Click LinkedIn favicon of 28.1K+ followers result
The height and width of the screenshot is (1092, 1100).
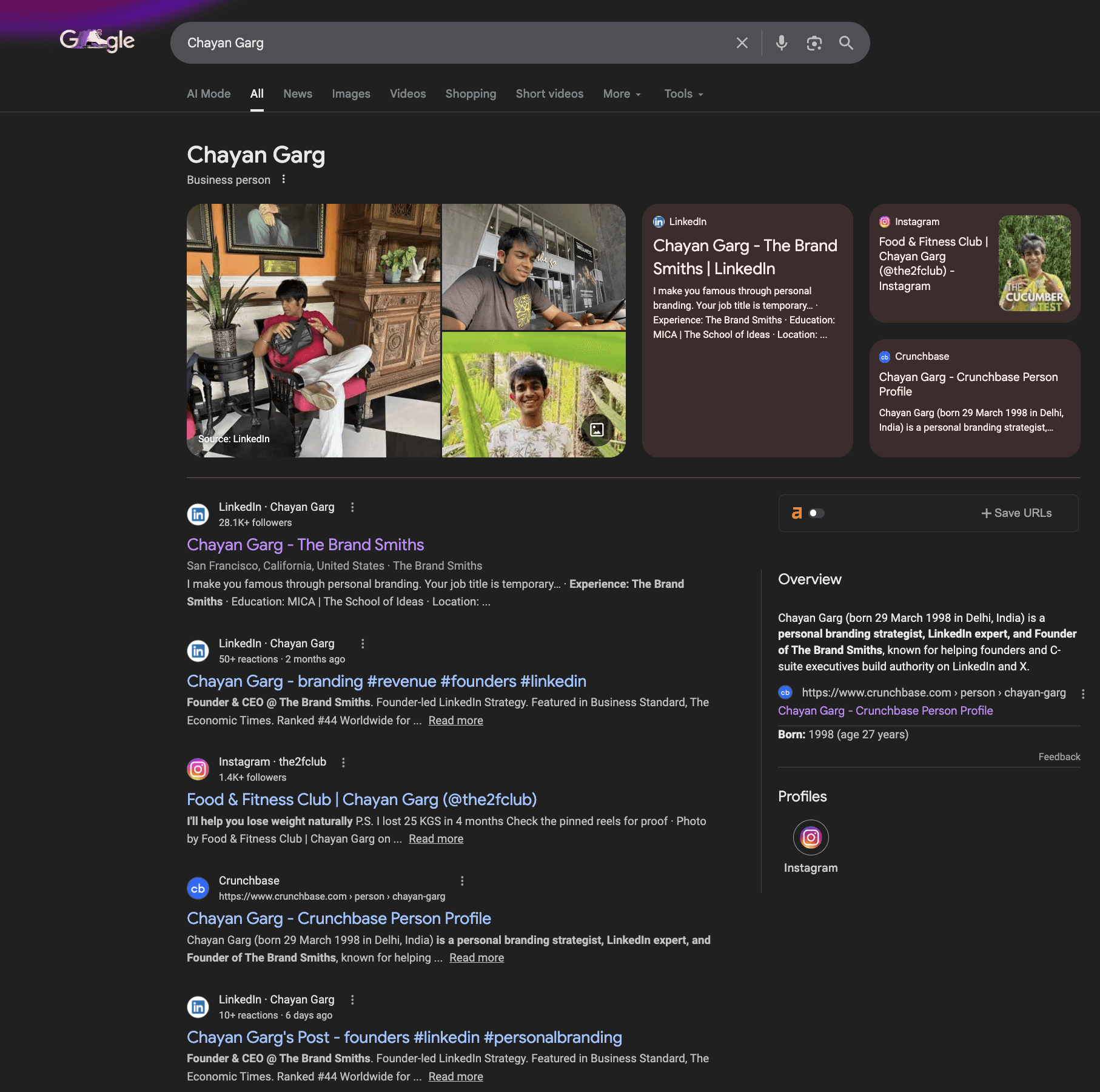198,514
